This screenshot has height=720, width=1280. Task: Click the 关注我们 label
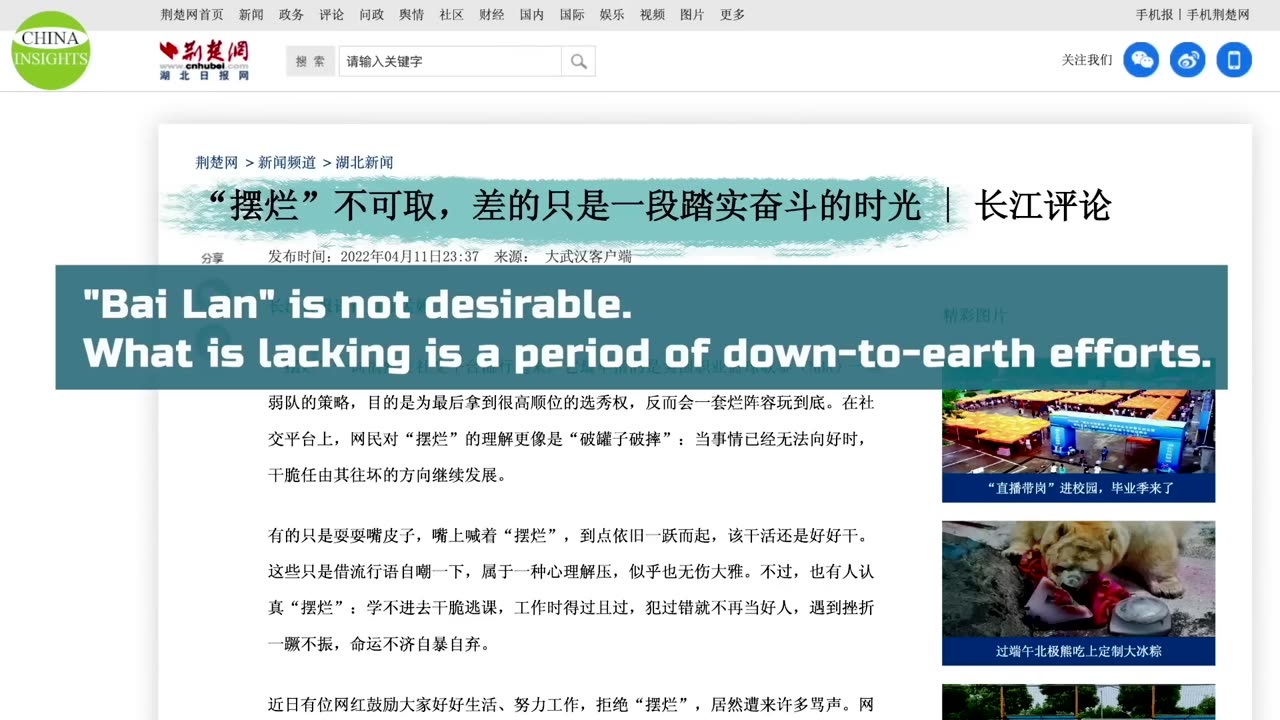1087,60
